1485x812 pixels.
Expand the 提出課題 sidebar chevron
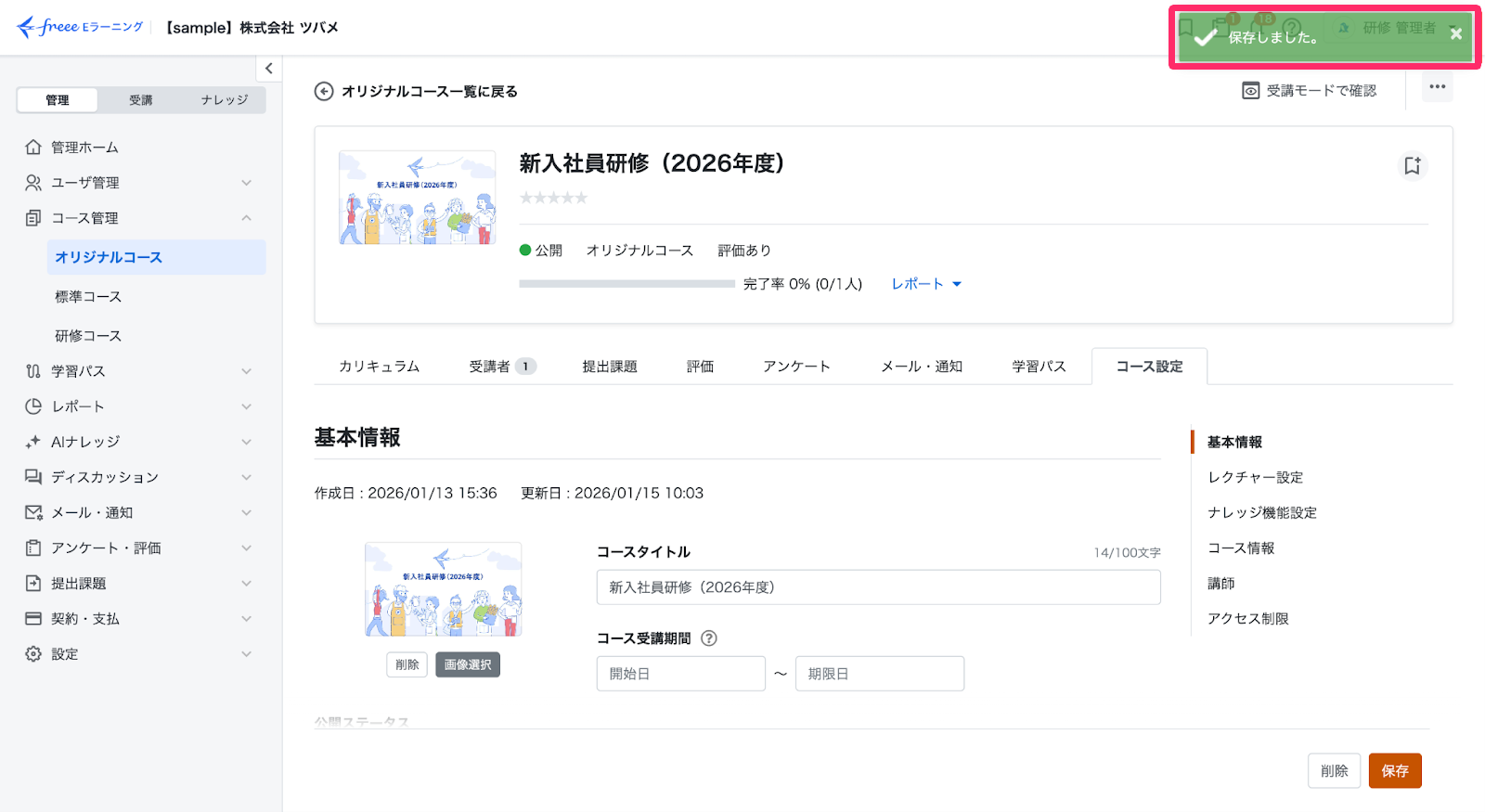247,583
